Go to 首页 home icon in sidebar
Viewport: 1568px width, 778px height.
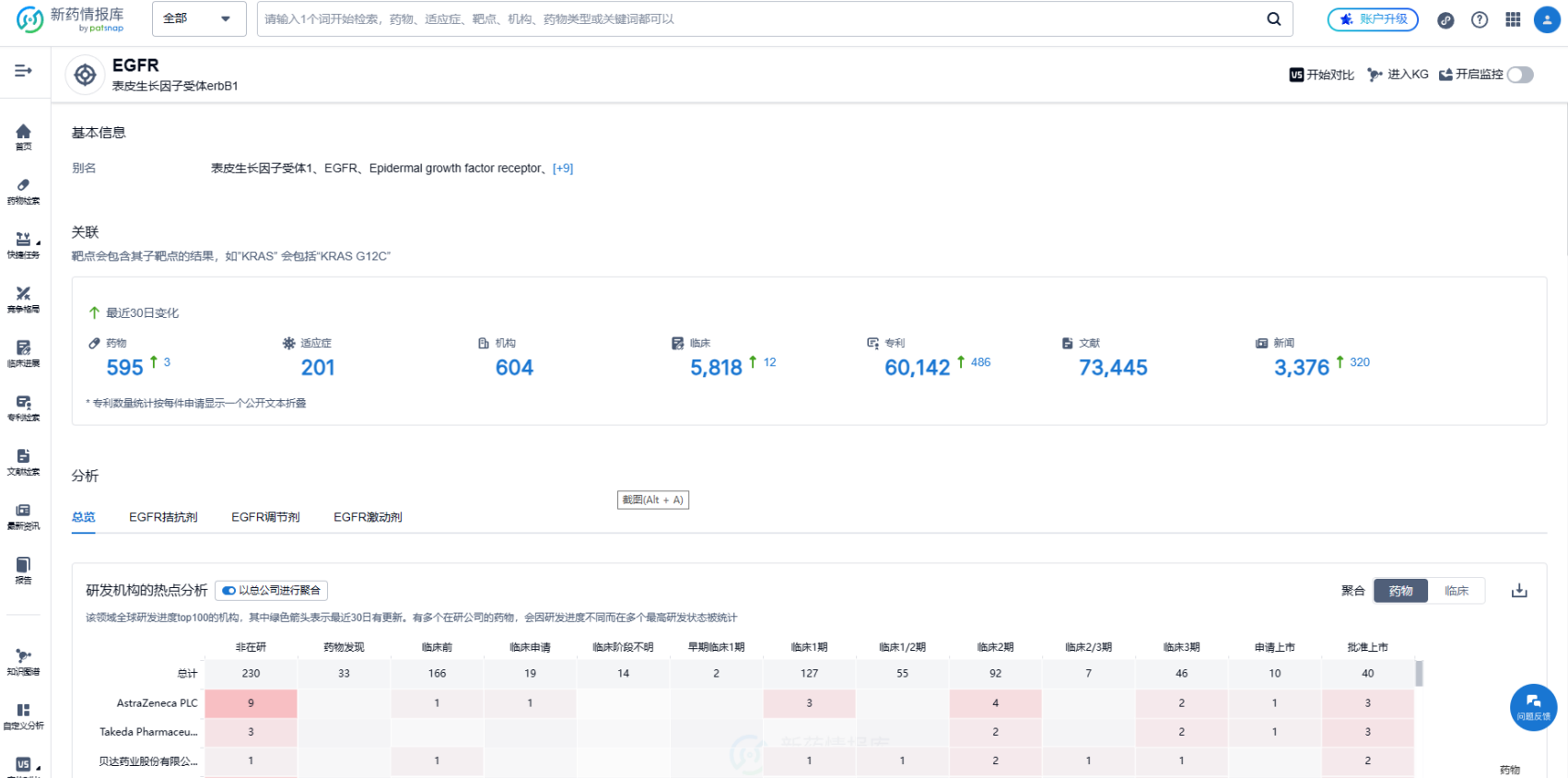23,136
